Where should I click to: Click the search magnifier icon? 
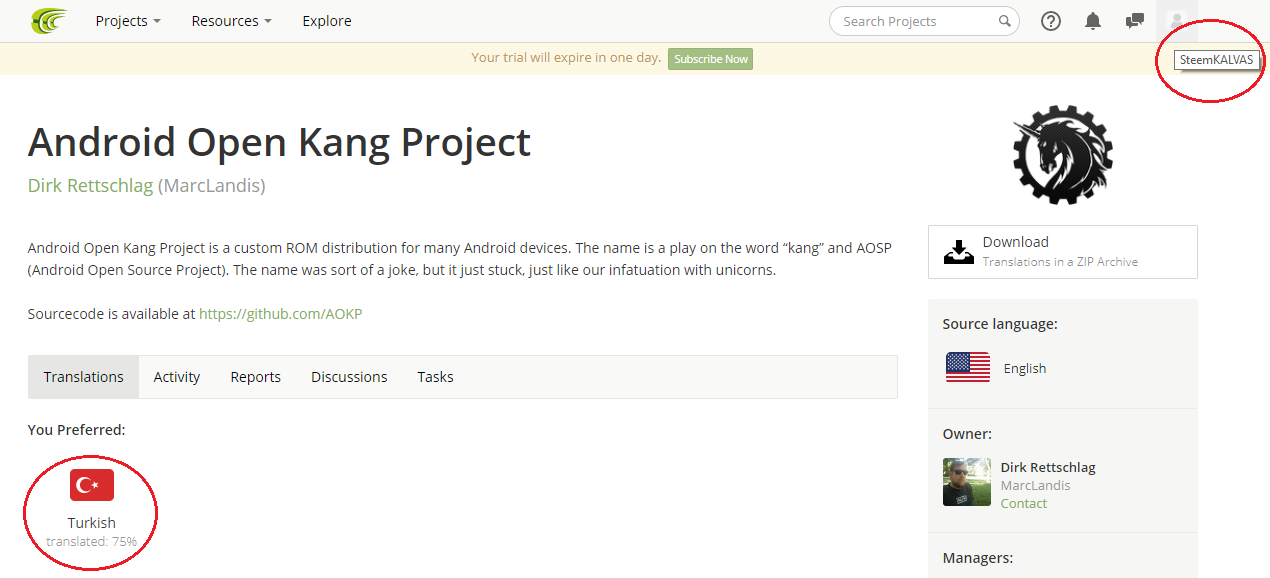click(1005, 21)
